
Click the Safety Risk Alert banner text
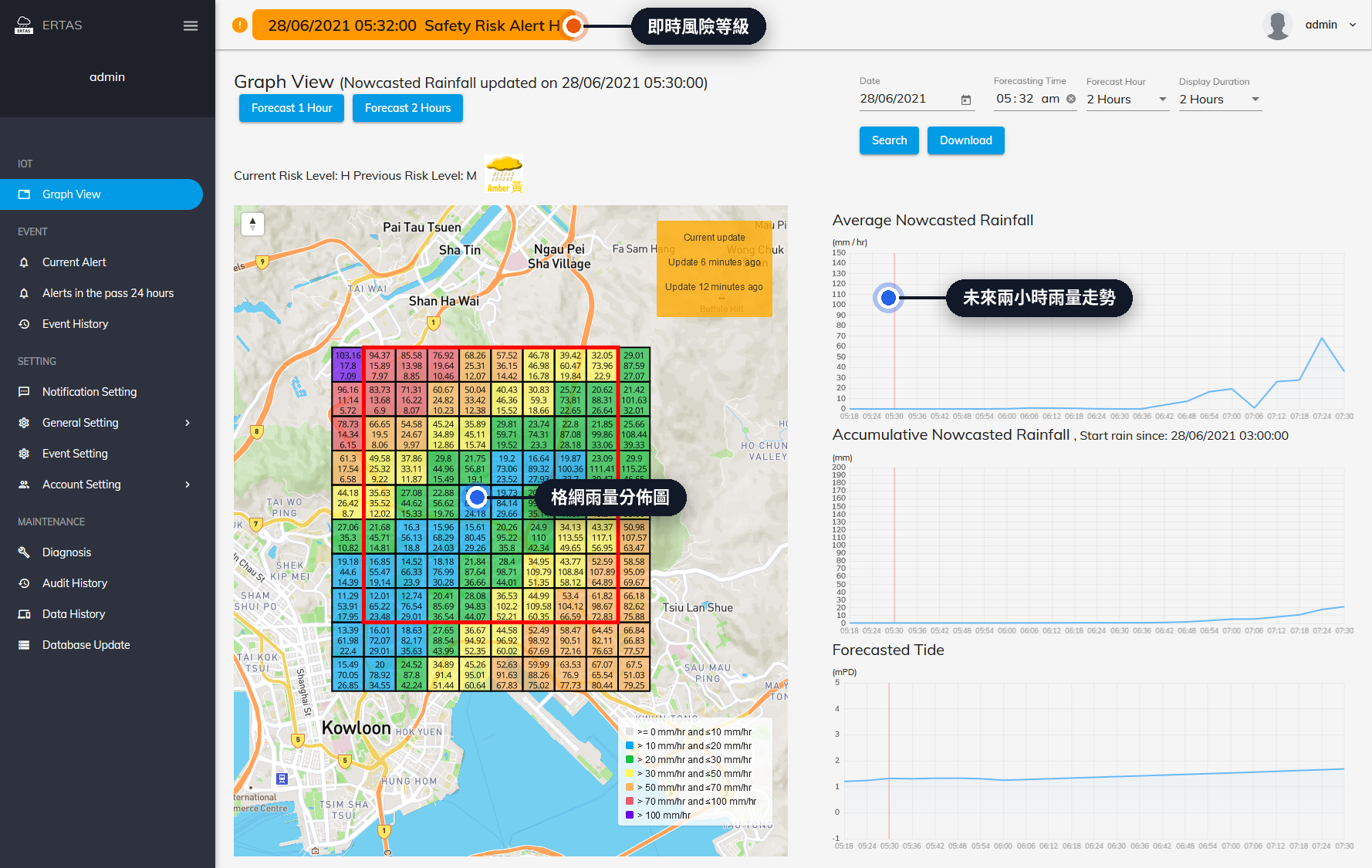[x=414, y=25]
